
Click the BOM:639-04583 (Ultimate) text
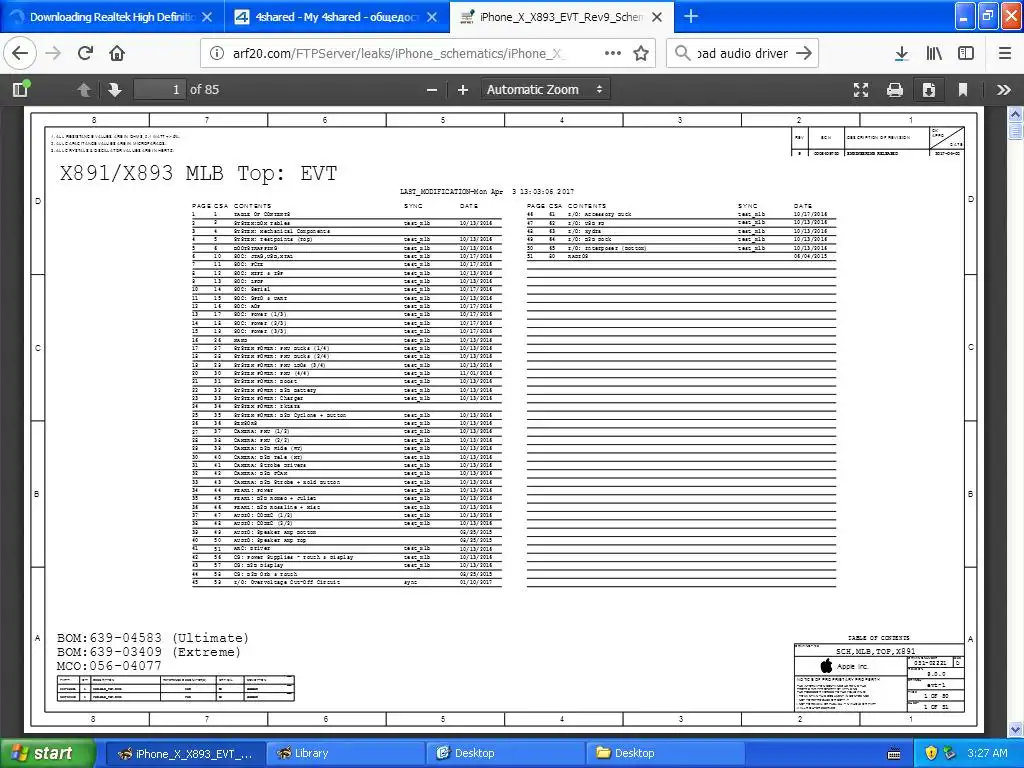click(153, 637)
